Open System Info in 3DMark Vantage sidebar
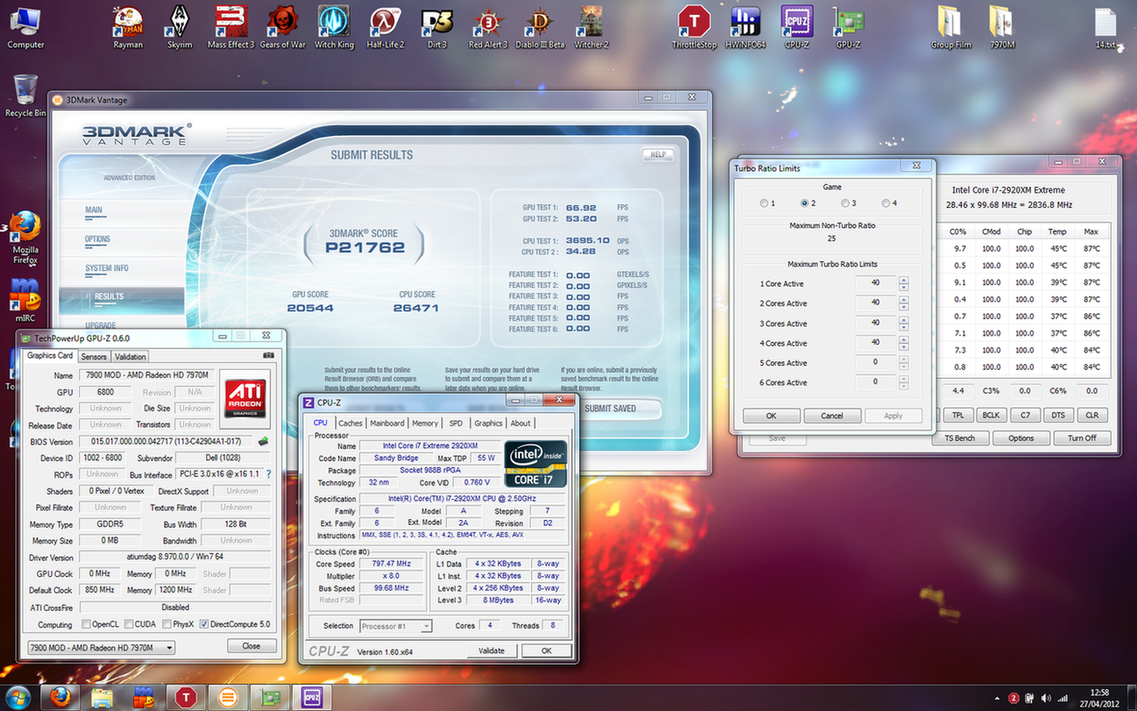1137x711 pixels. tap(107, 268)
